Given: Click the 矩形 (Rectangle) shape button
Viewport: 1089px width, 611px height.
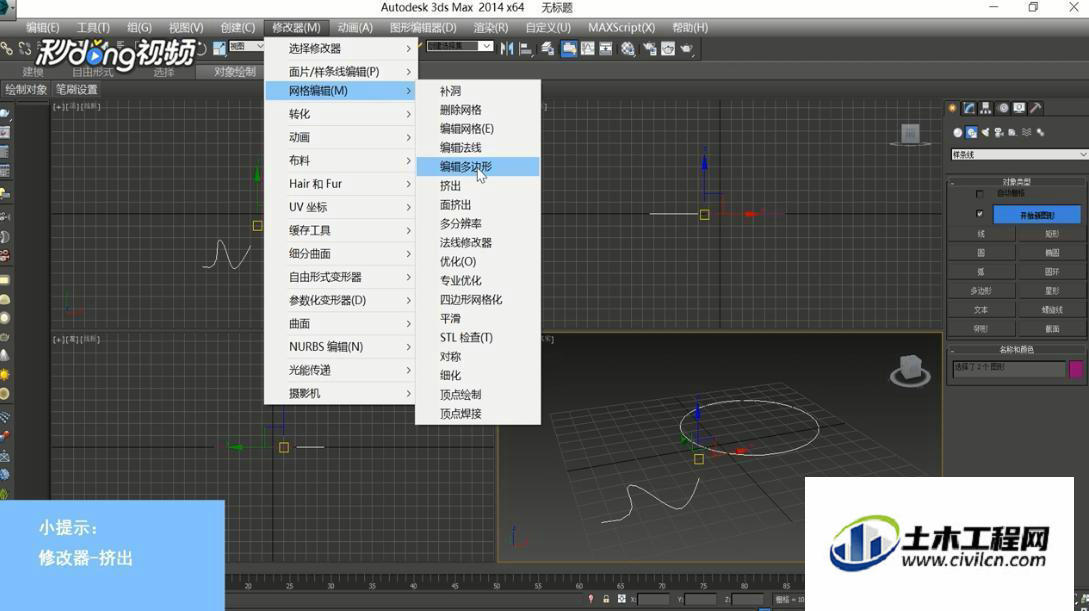Looking at the screenshot, I should [x=1051, y=234].
